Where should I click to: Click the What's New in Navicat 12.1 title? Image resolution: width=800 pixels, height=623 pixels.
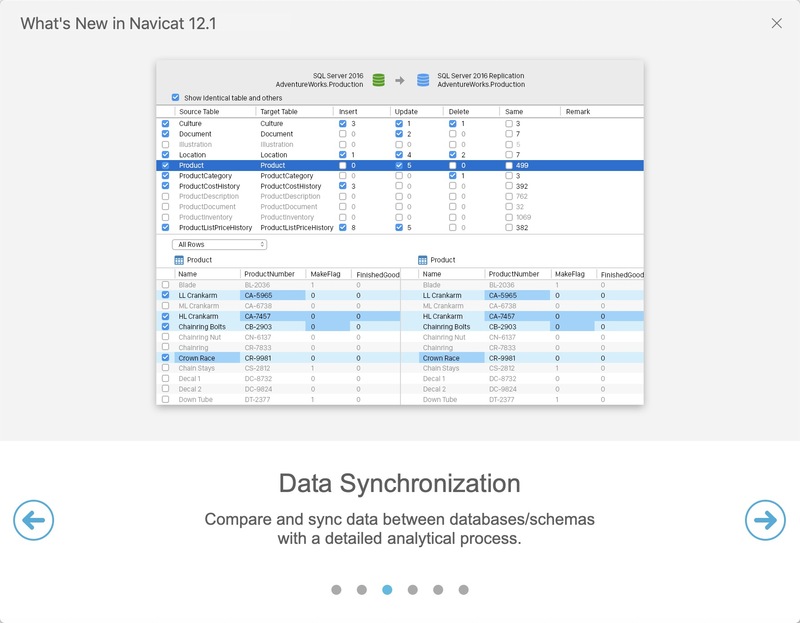[118, 23]
